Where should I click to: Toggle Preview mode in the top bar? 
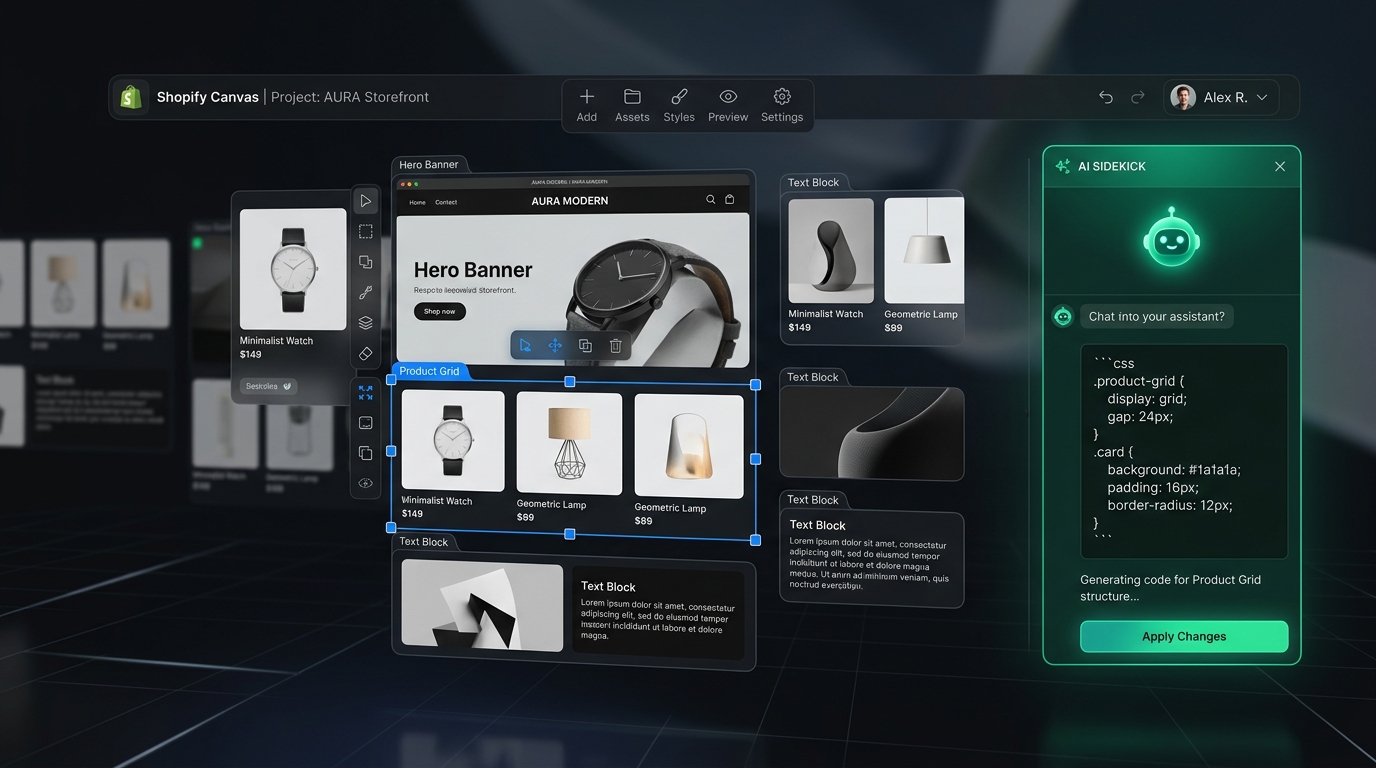[728, 105]
